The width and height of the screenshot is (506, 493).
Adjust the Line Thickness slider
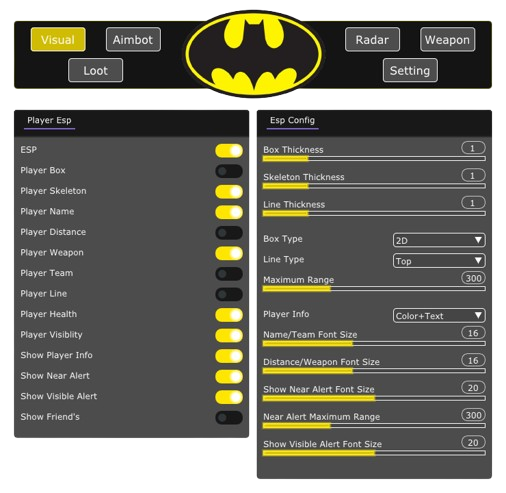pos(374,213)
